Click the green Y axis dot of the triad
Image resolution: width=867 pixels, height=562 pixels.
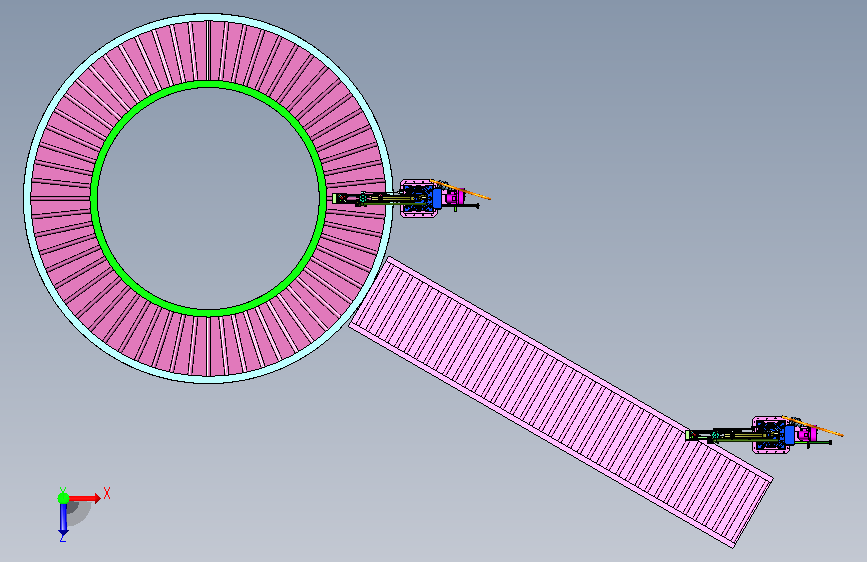pos(64,498)
